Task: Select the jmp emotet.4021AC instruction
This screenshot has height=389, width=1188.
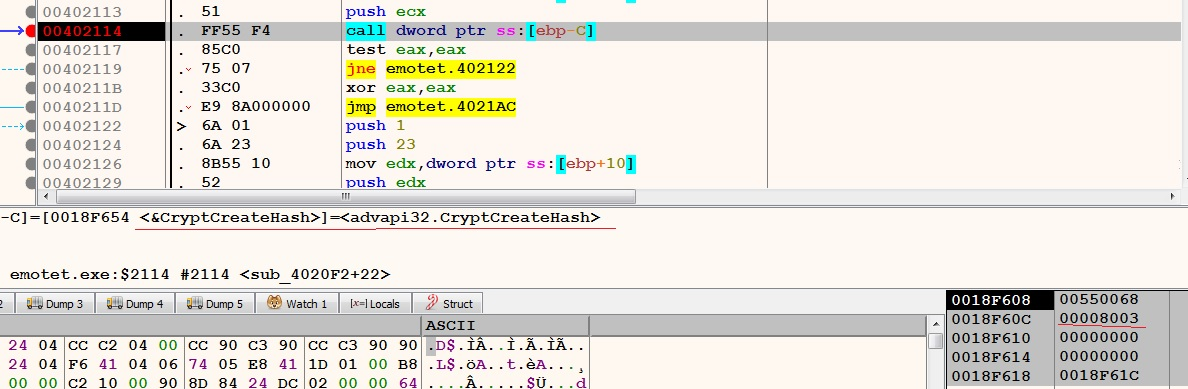Action: [430, 107]
